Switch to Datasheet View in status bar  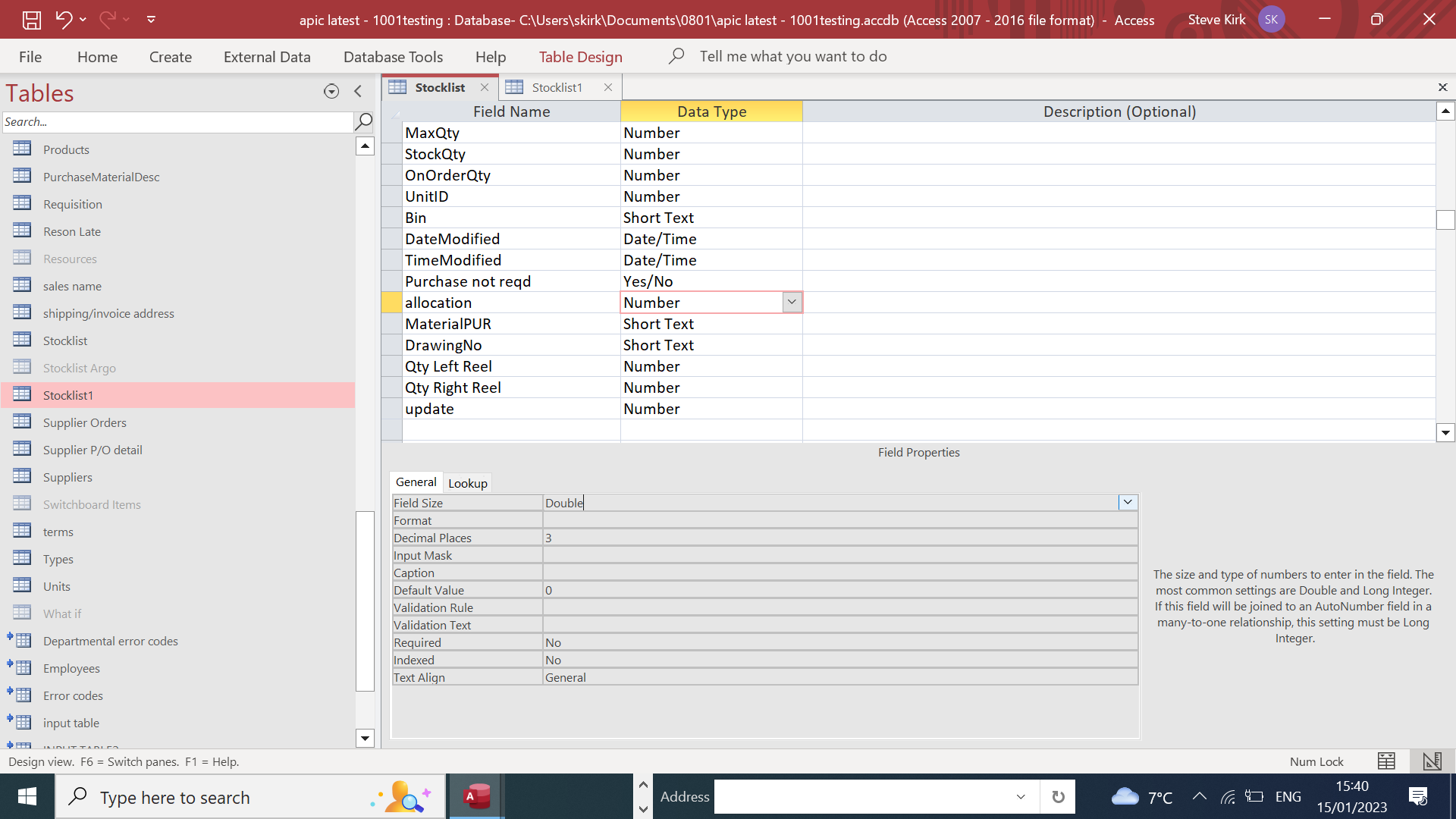1386,761
